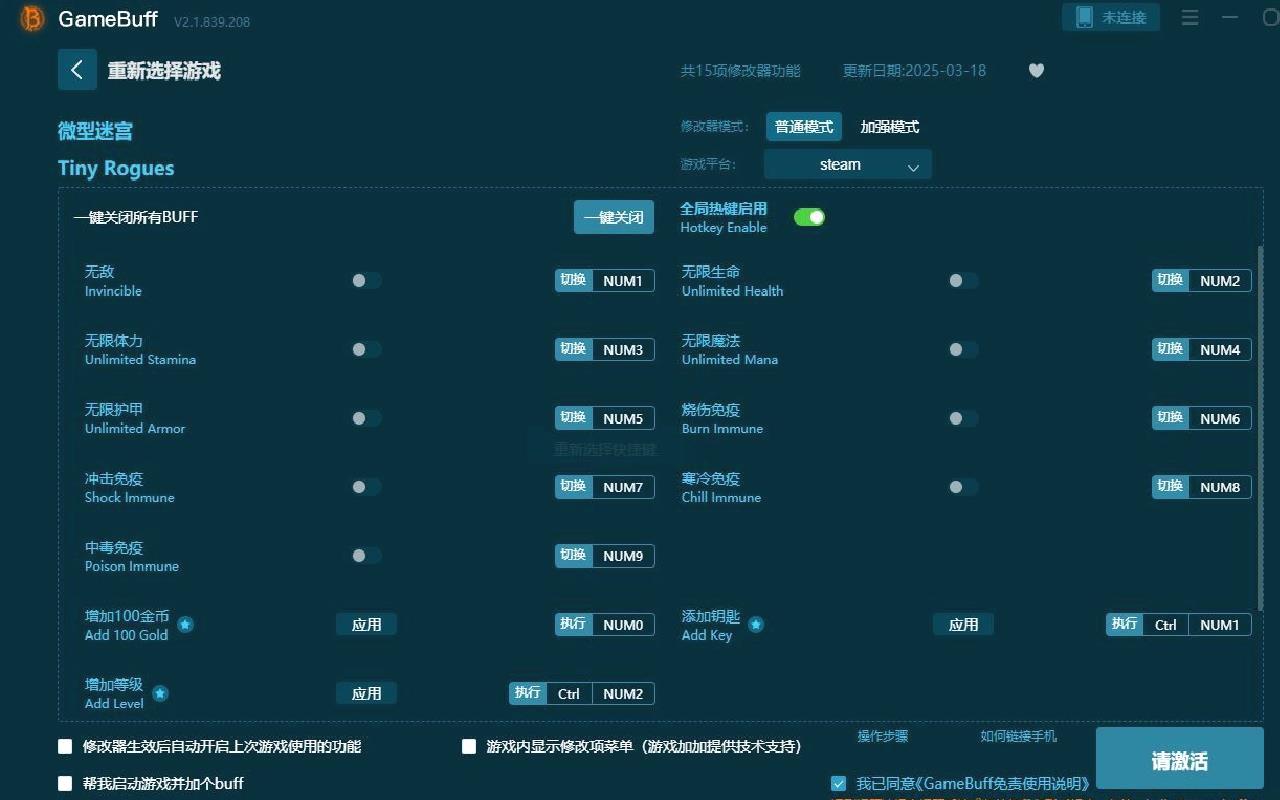Uncheck the GameBuff disclaimer agreement checkbox
The width and height of the screenshot is (1280, 800).
838,783
